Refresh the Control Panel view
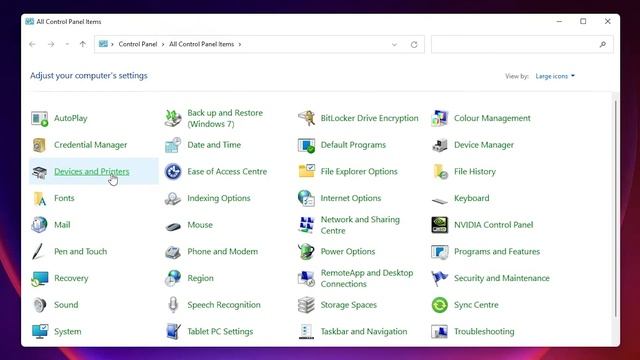The width and height of the screenshot is (640, 360). pyautogui.click(x=414, y=44)
